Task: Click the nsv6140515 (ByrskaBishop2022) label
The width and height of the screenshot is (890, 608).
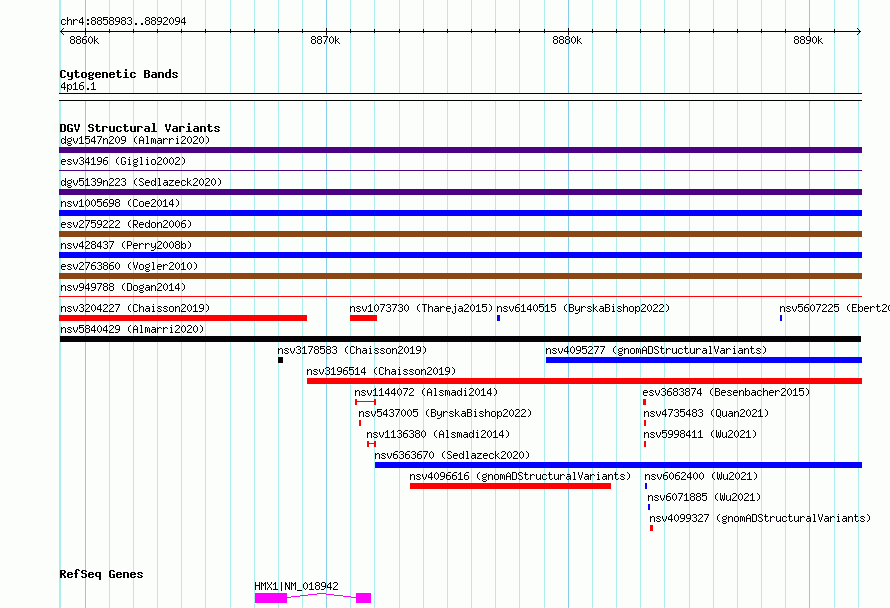Action: point(583,308)
